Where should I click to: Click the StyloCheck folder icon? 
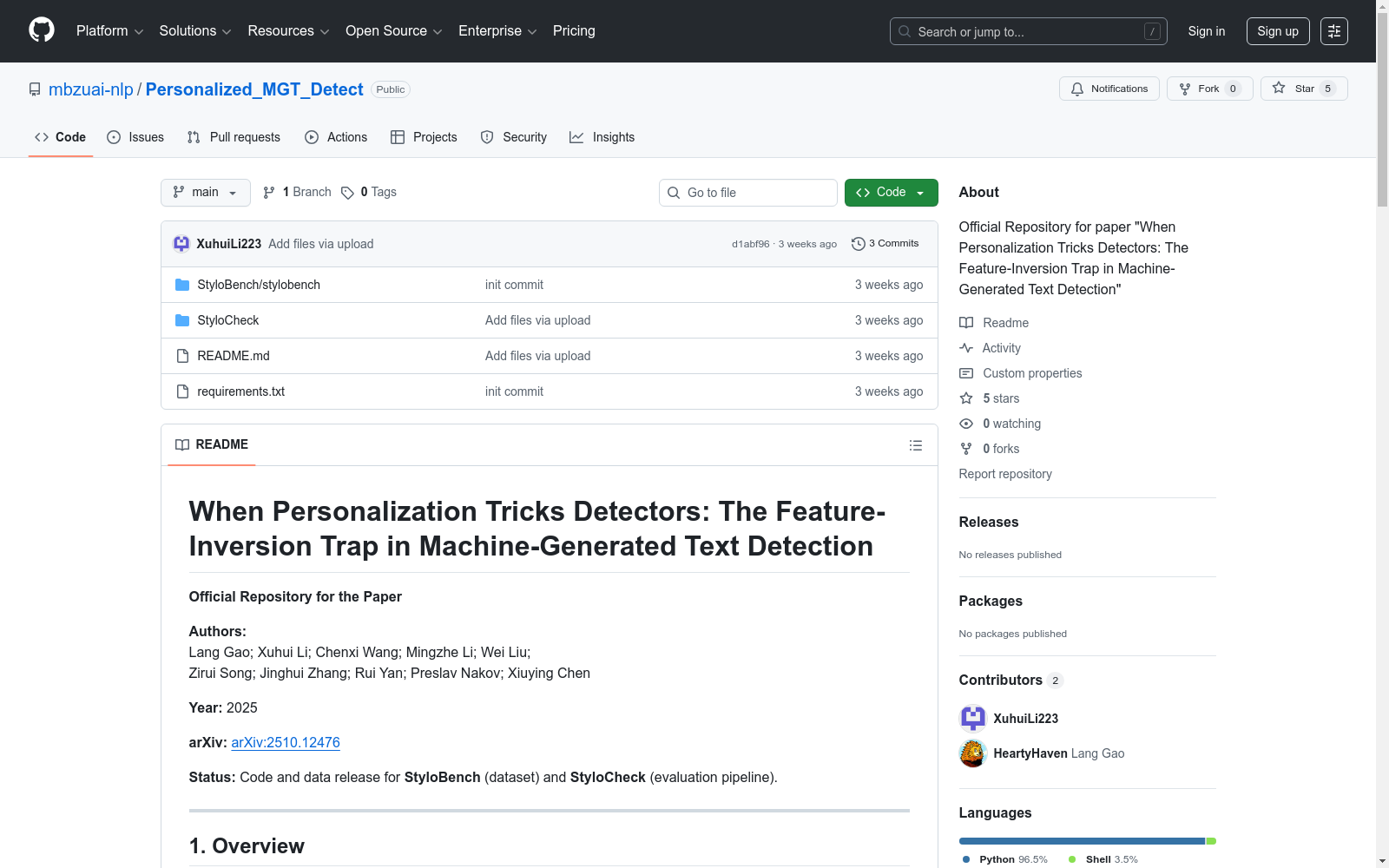point(182,320)
